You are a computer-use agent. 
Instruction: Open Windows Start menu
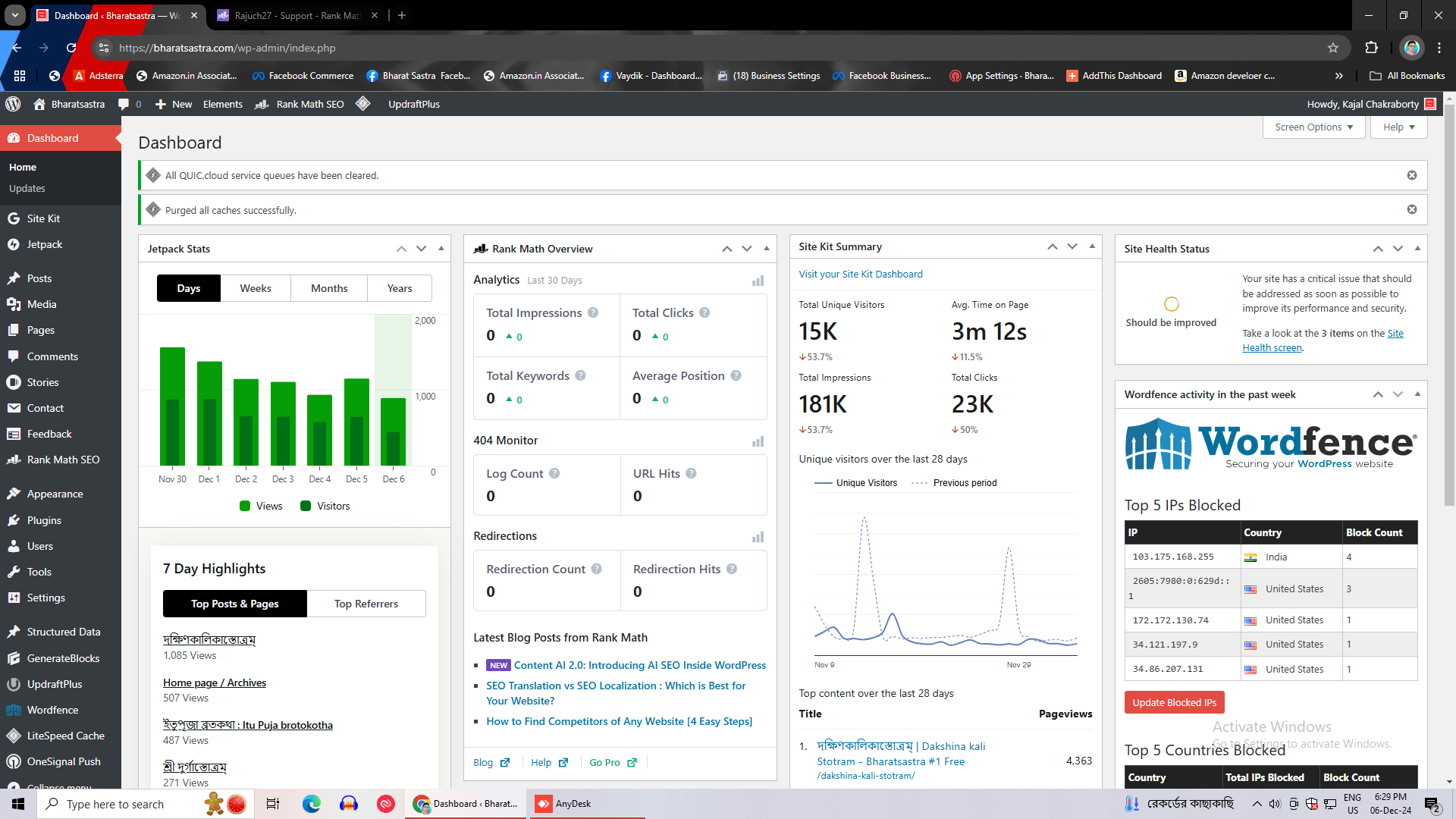pyautogui.click(x=18, y=804)
